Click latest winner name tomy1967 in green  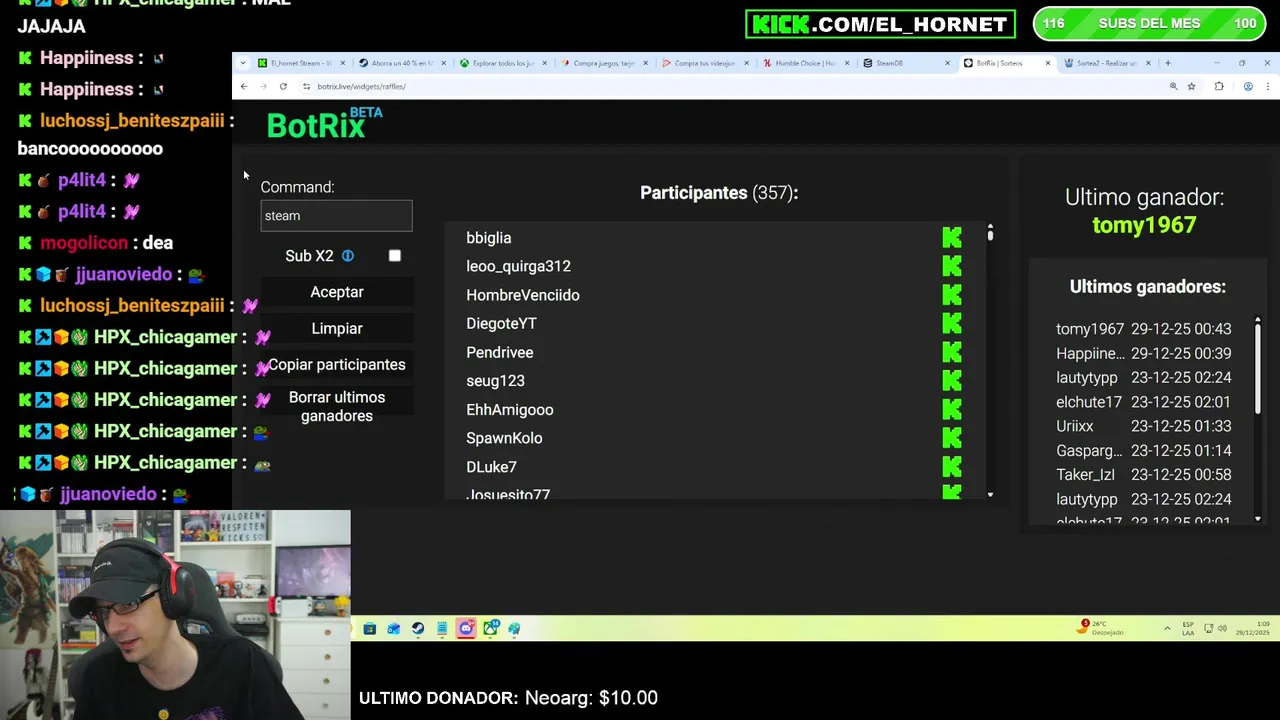(x=1144, y=225)
